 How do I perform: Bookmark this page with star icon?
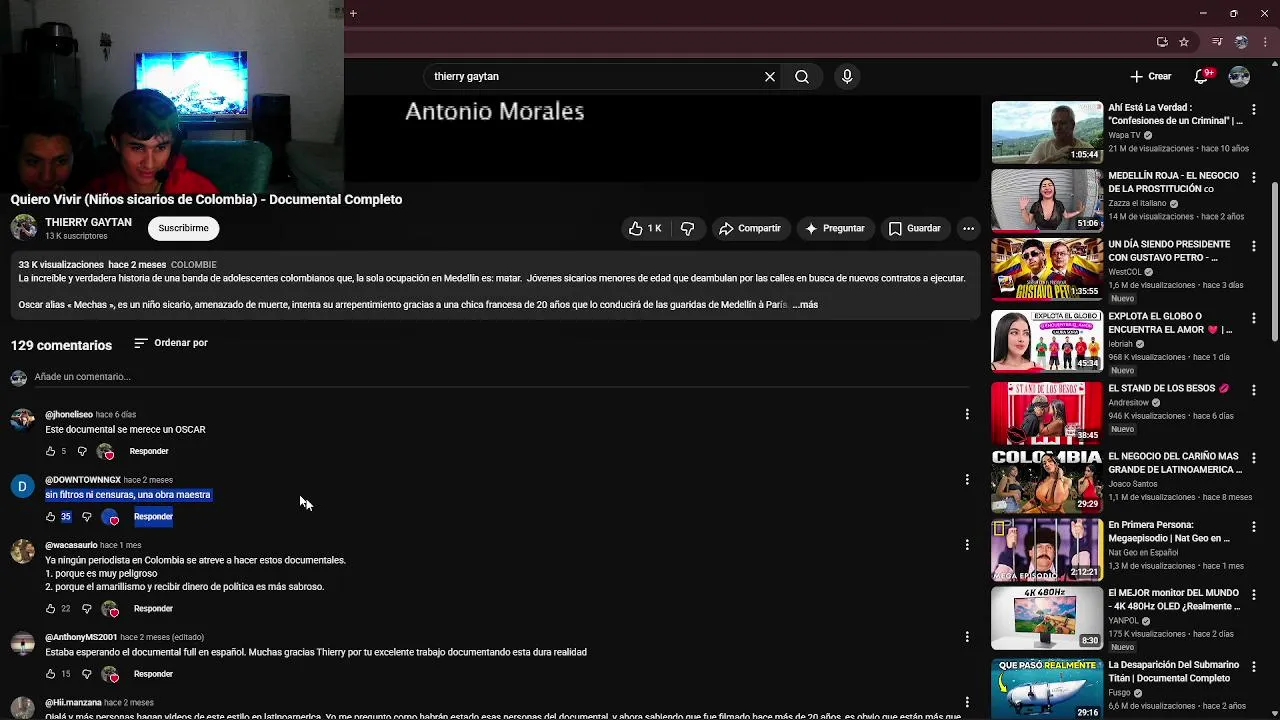click(x=1184, y=42)
